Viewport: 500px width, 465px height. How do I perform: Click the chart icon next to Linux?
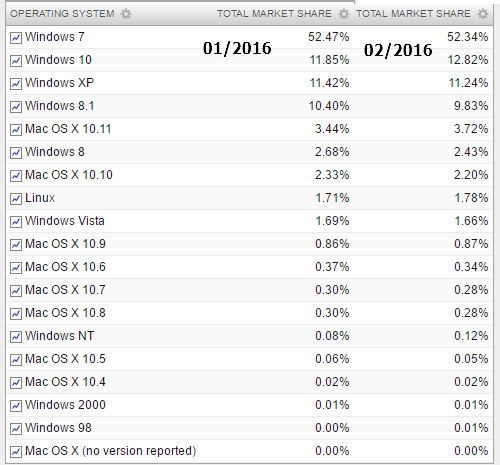[x=16, y=199]
